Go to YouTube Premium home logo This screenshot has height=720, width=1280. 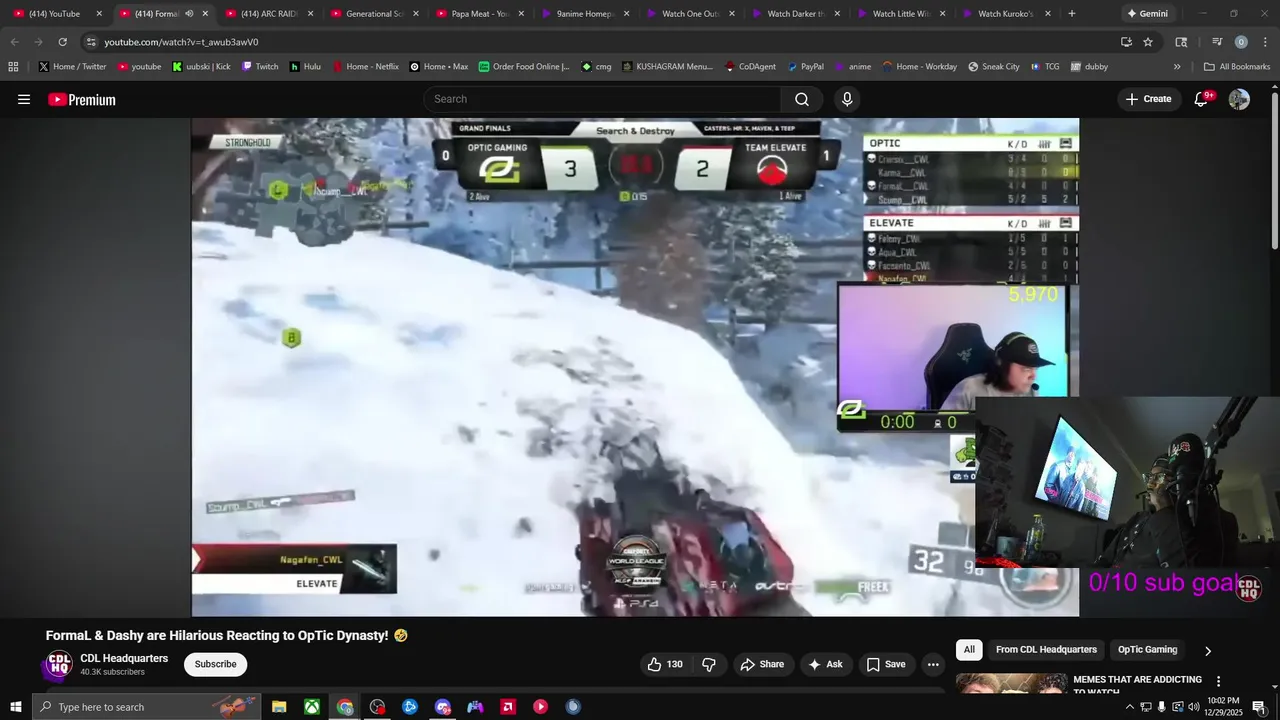tap(82, 100)
